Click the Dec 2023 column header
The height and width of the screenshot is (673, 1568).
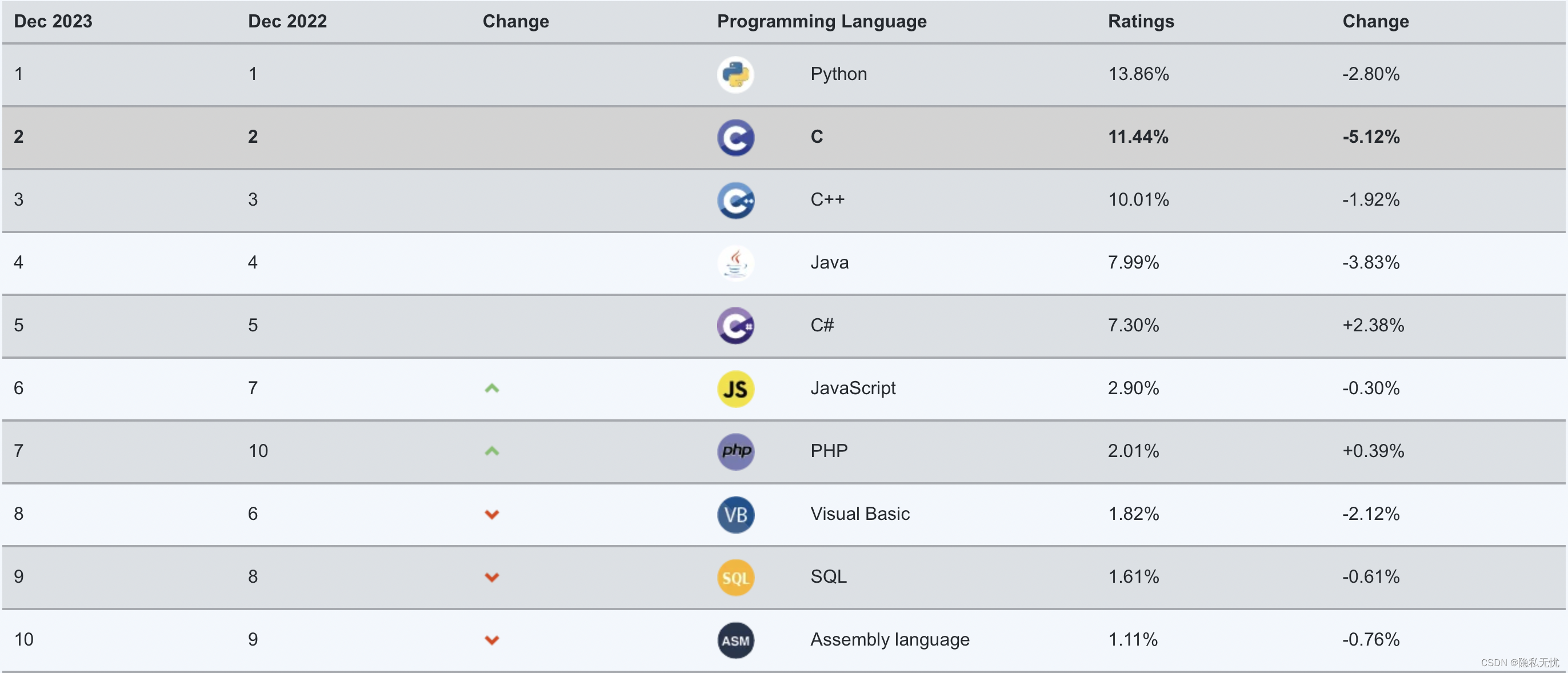(53, 21)
